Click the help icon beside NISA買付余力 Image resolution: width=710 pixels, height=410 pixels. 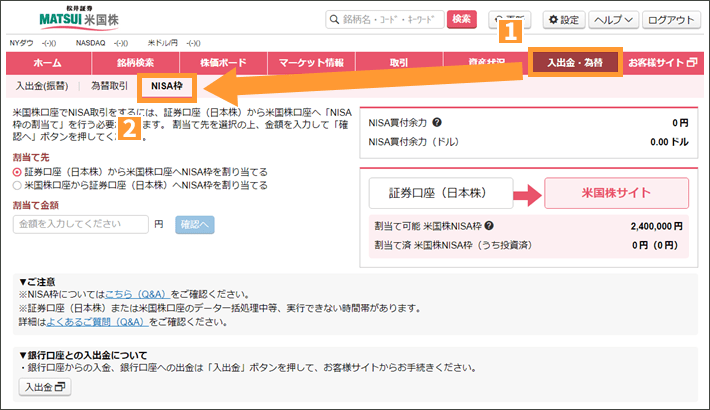[x=438, y=123]
